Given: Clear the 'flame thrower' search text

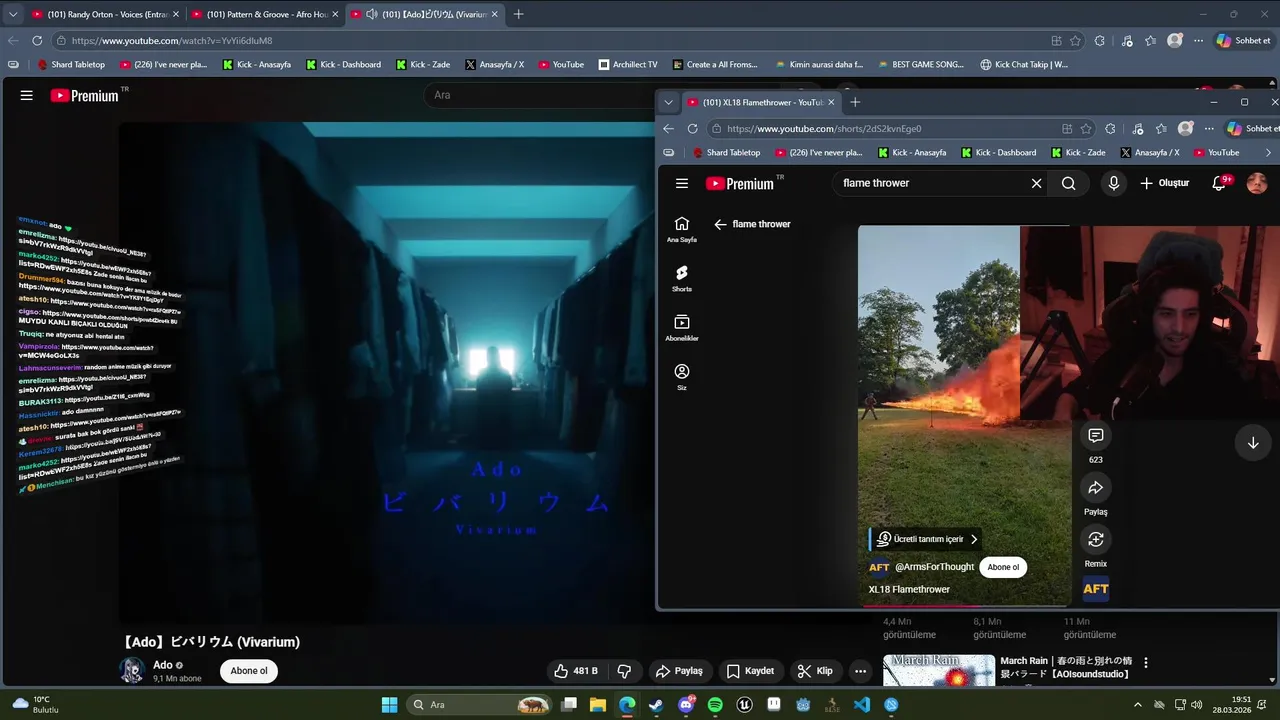Looking at the screenshot, I should (1036, 183).
